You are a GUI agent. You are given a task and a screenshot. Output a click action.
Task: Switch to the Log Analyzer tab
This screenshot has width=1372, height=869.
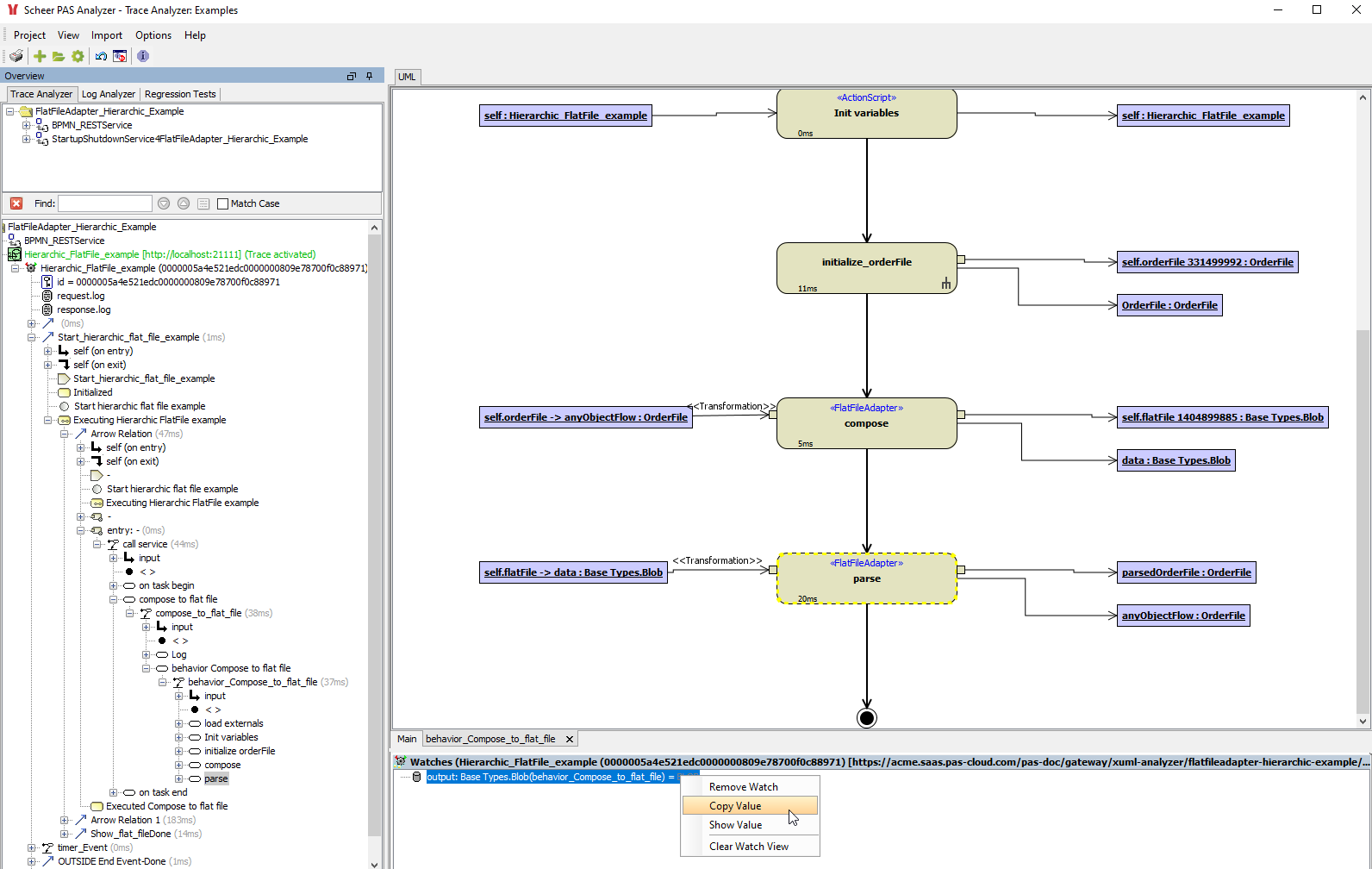108,94
